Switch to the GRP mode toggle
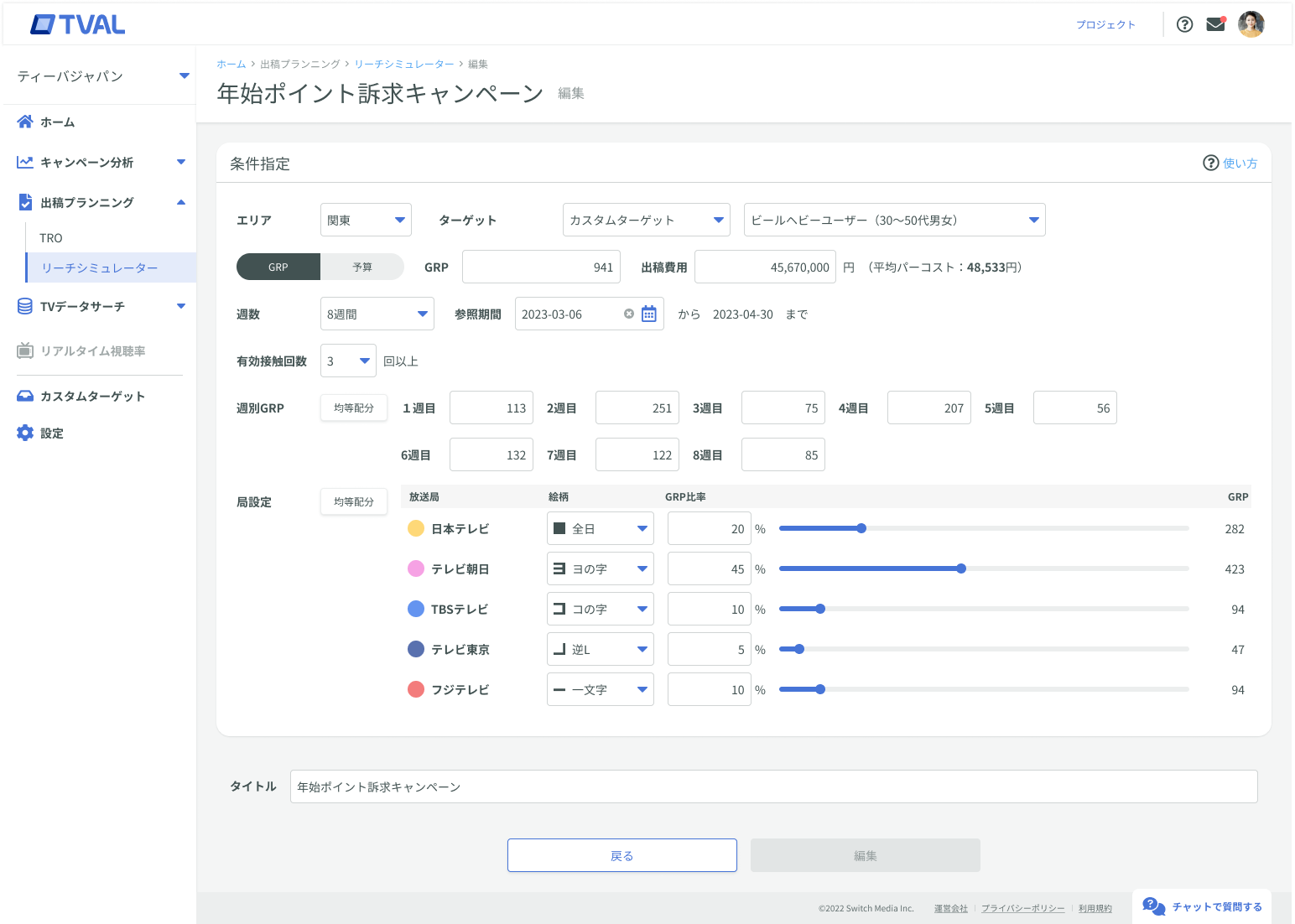 278,267
